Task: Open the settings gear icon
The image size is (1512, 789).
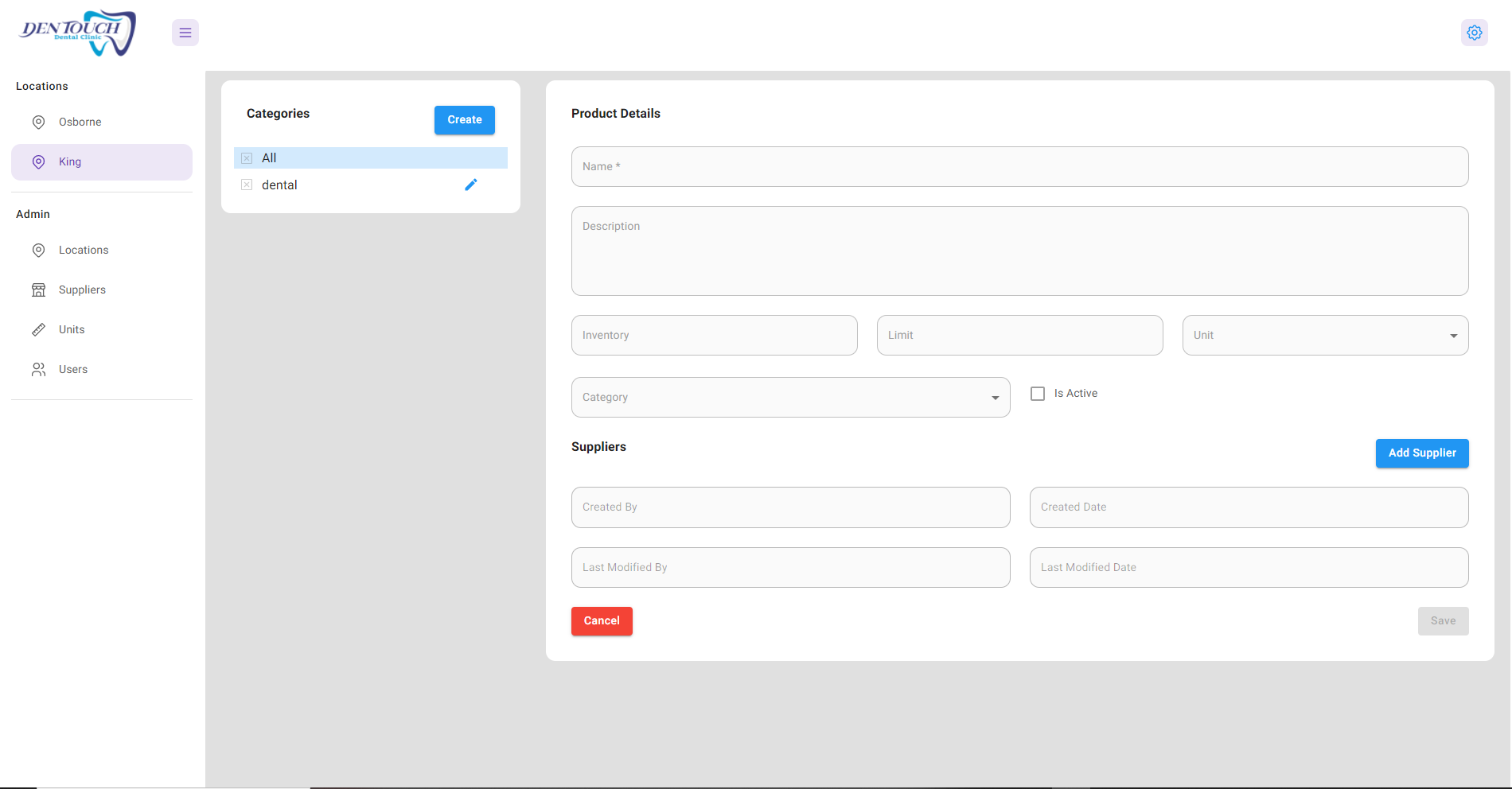Action: 1475,33
